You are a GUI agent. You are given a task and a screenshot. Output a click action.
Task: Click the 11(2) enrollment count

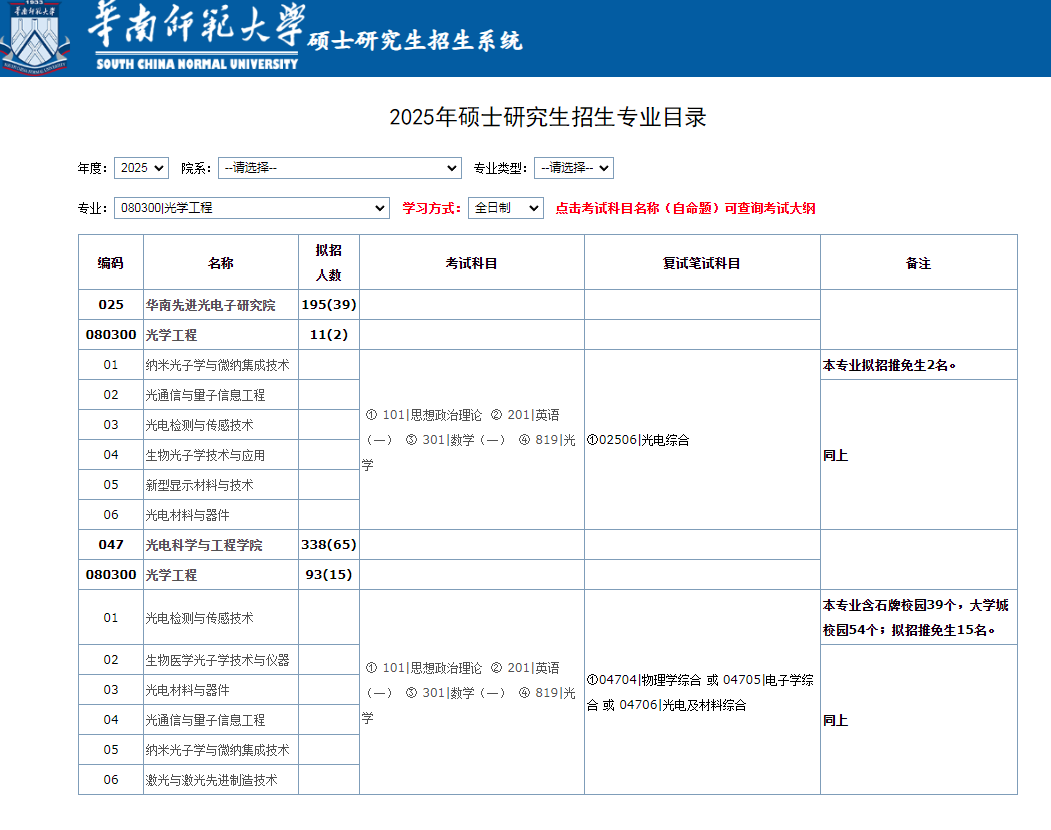tap(328, 335)
